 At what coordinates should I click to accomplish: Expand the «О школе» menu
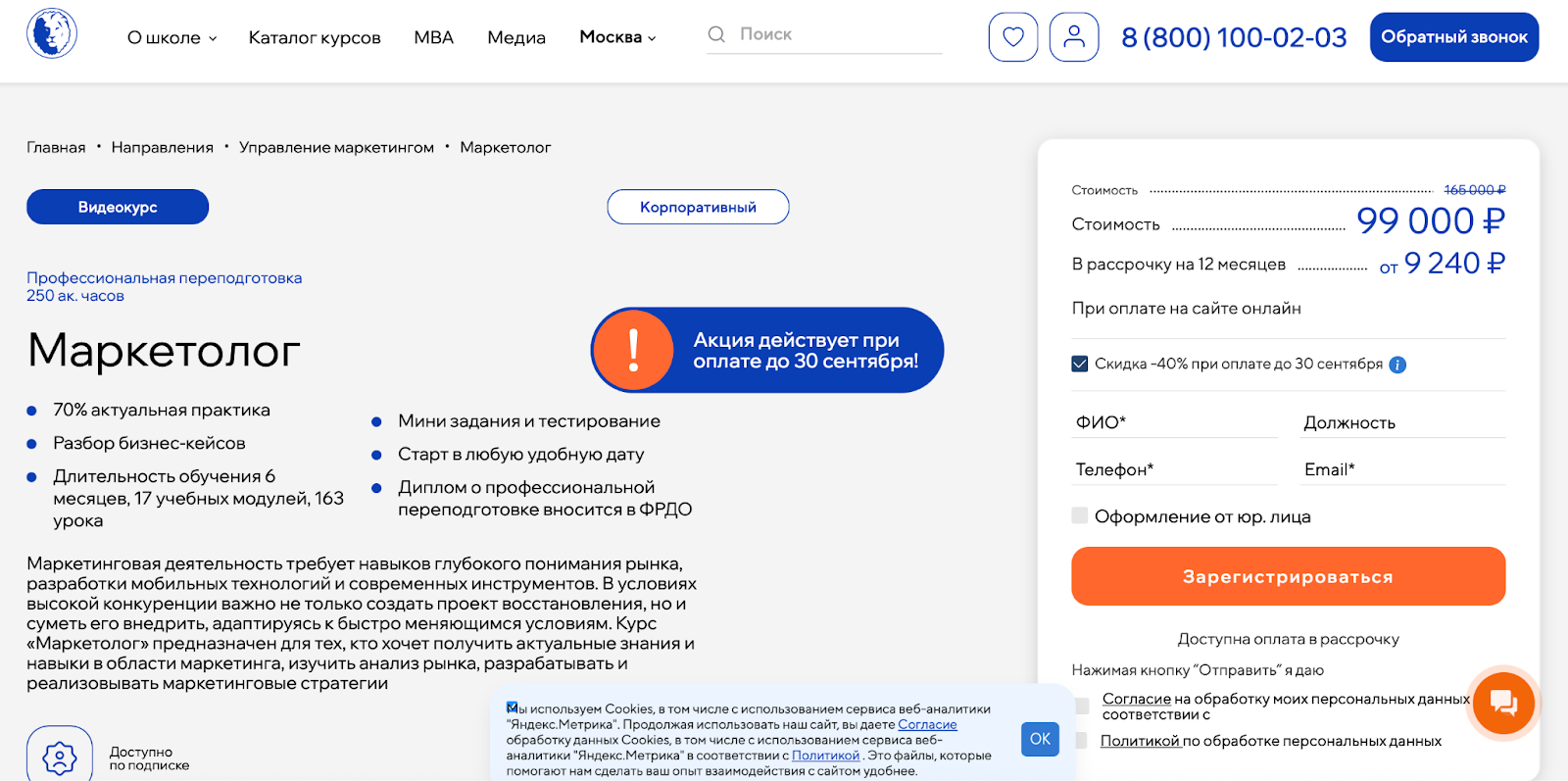point(171,37)
